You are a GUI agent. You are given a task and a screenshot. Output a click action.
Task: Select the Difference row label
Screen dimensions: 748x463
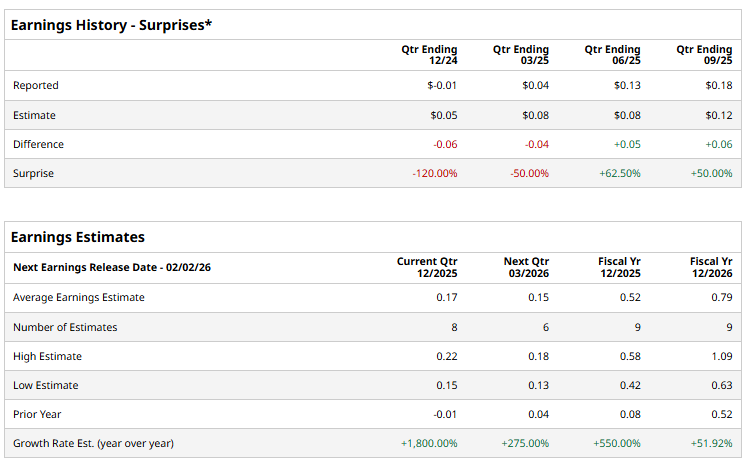point(38,144)
